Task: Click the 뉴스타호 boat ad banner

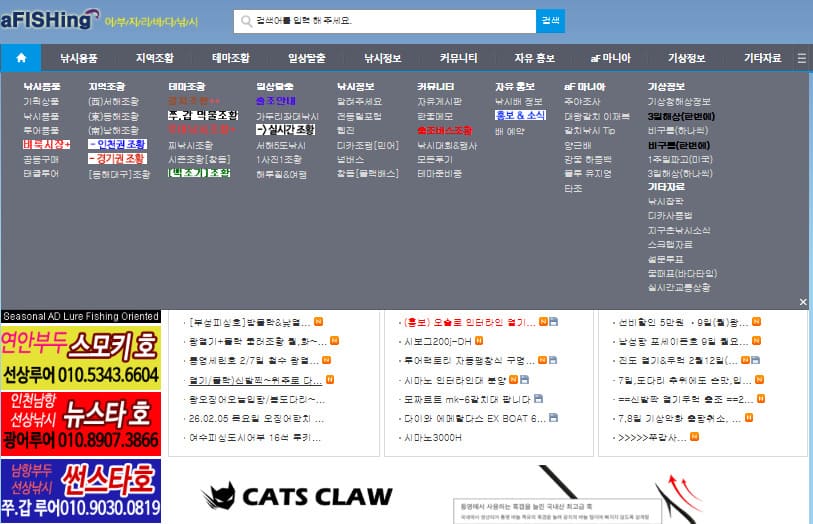Action: tap(80, 423)
